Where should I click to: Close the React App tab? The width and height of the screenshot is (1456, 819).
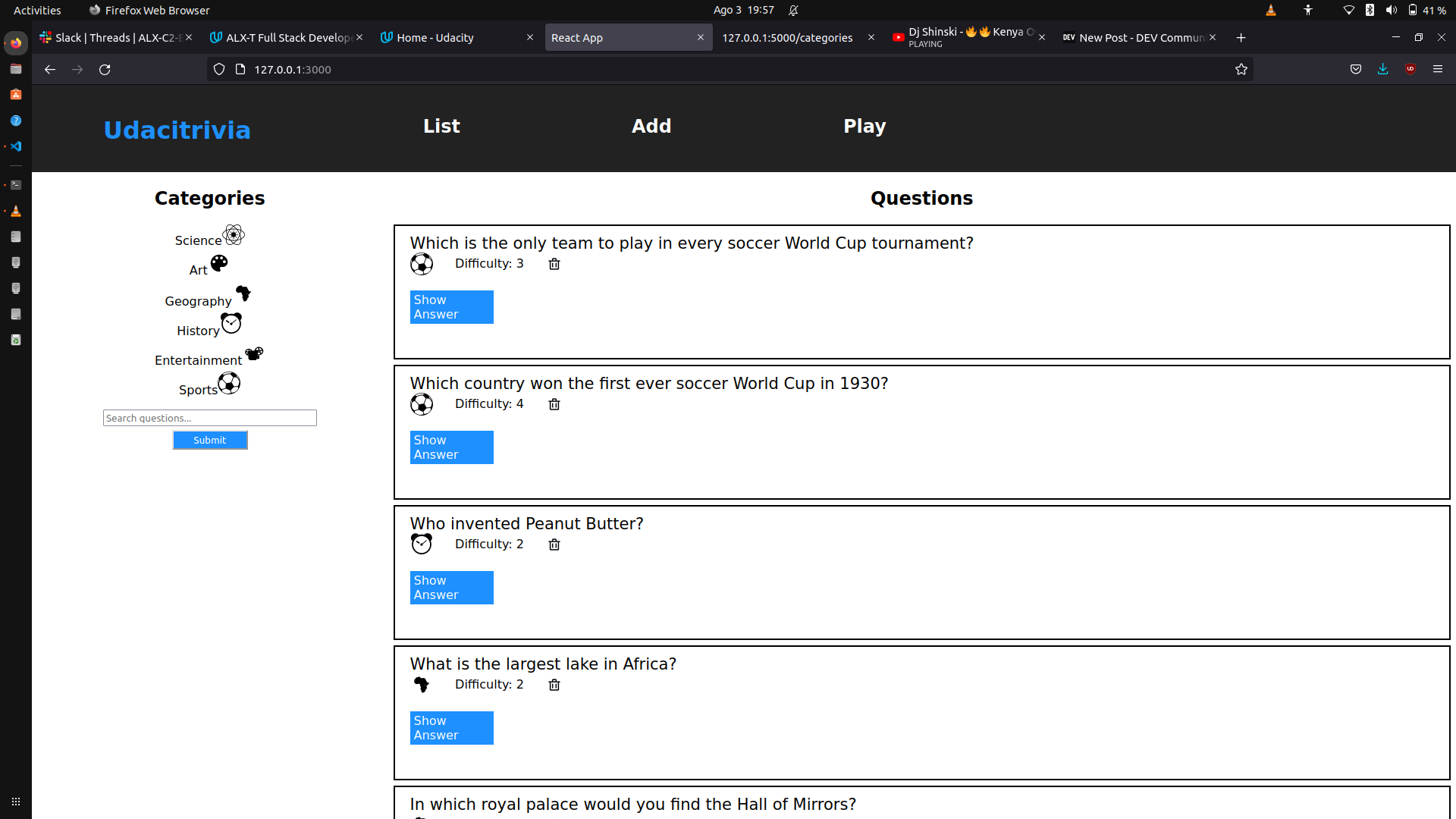tap(701, 37)
